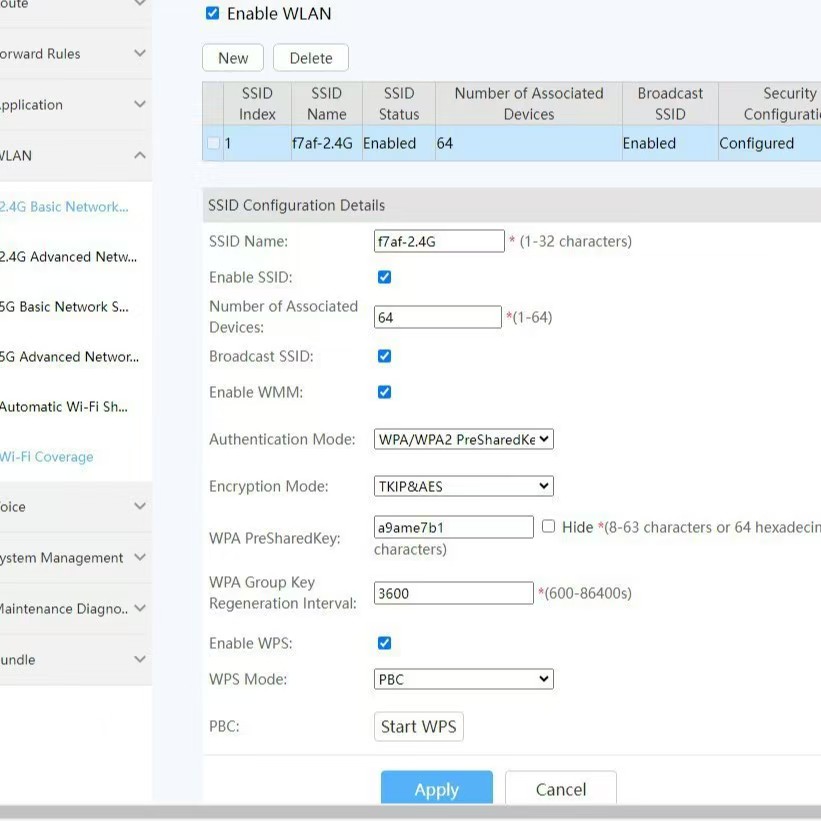Open the WPS Mode dropdown

pyautogui.click(x=464, y=679)
